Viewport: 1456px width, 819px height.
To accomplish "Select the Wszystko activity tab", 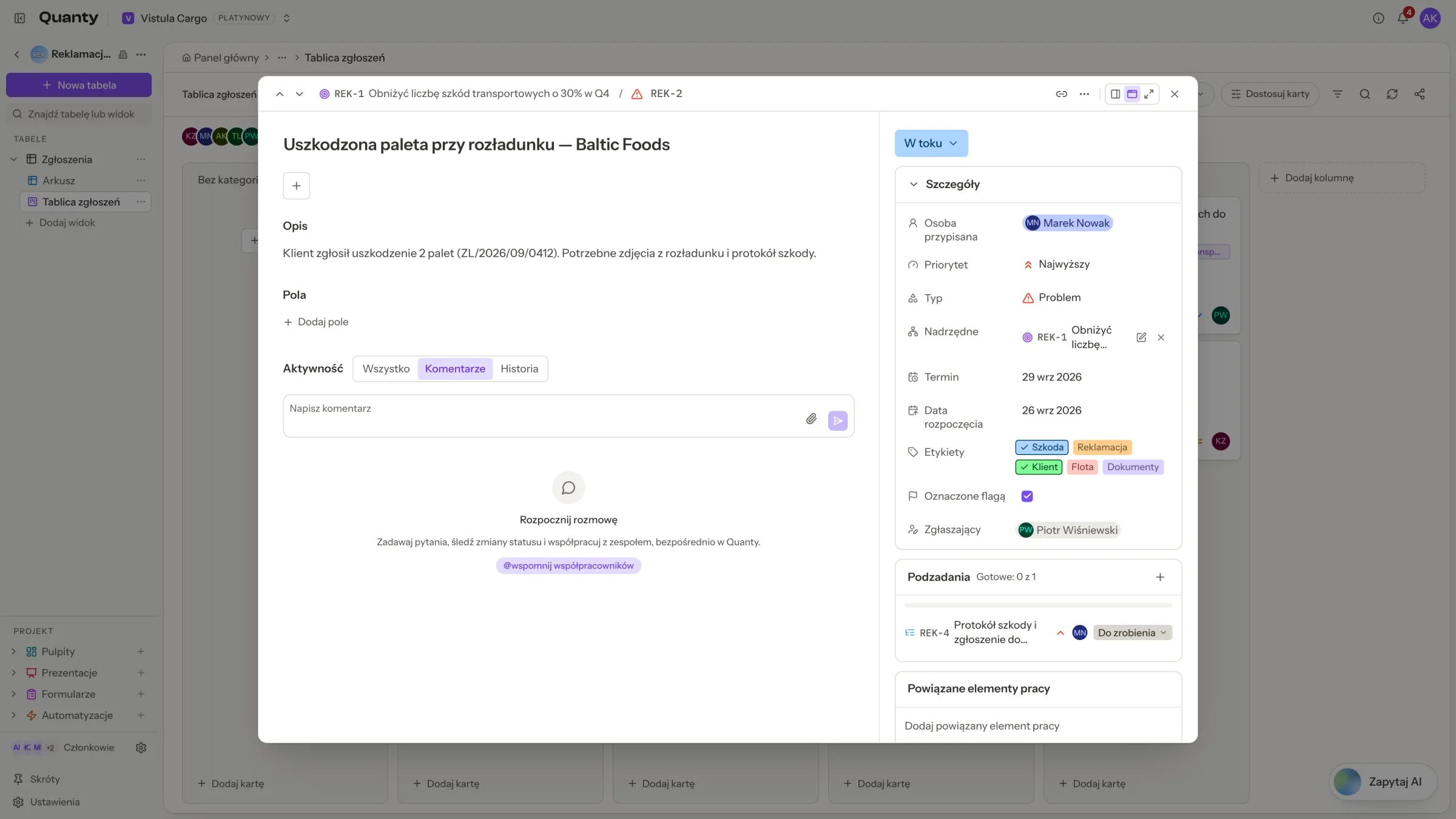I will tap(386, 369).
